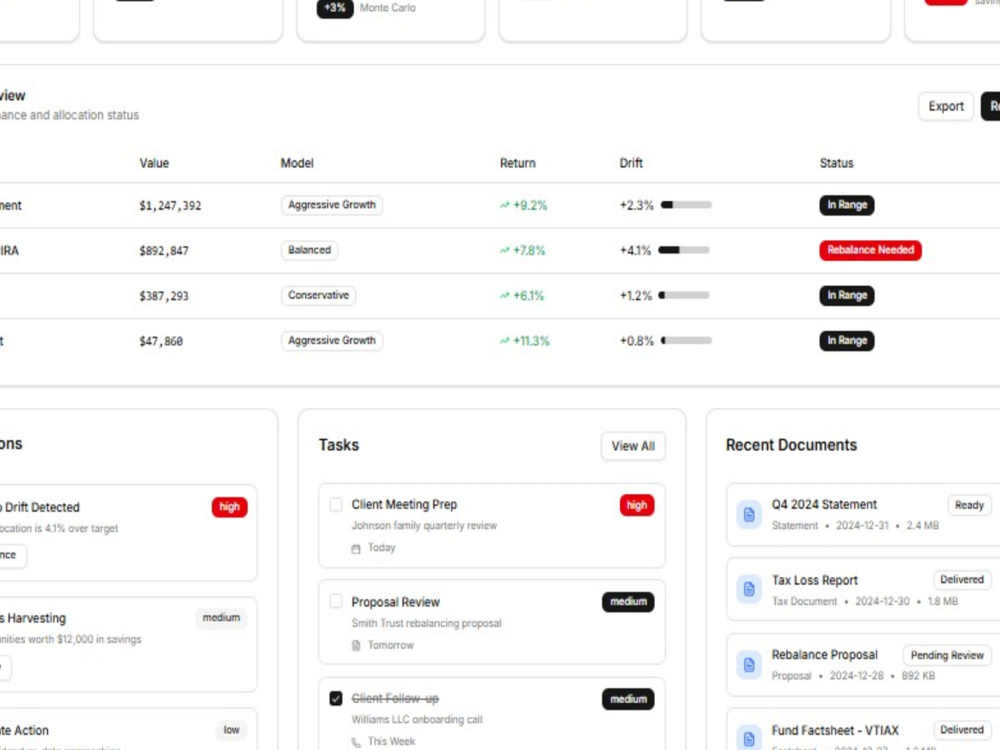Click the document icon beside Tomorrow

pos(356,645)
